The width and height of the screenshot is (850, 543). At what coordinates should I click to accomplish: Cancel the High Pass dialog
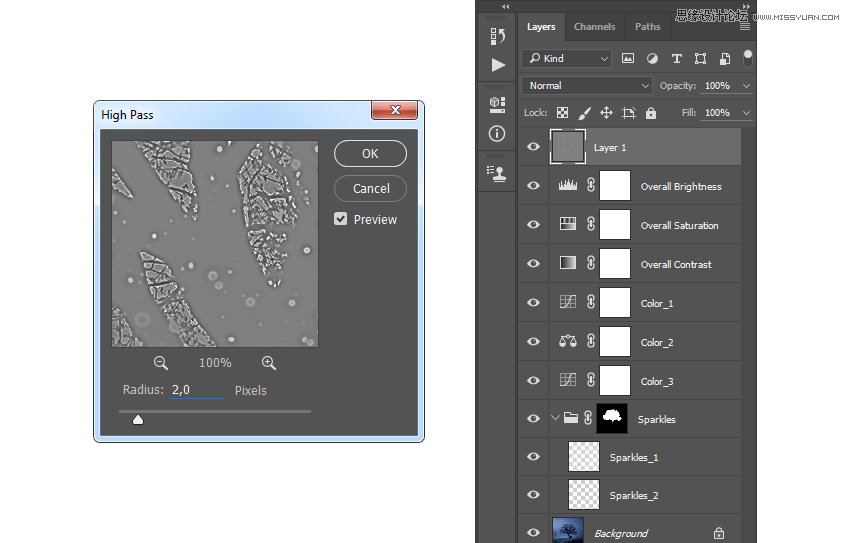coord(370,188)
